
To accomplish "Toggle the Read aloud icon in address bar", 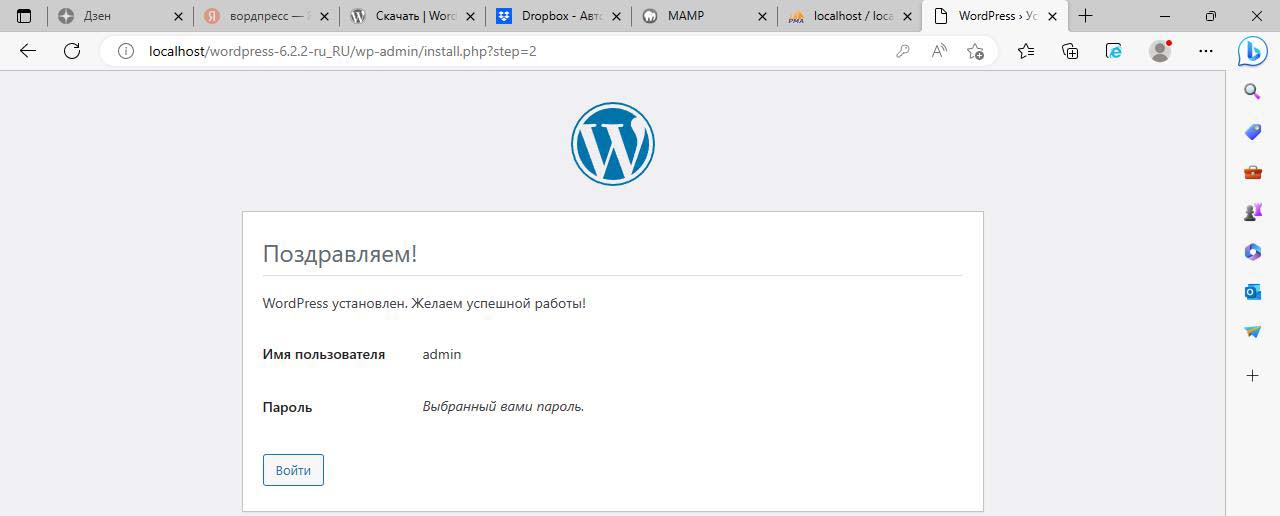I will coord(939,51).
